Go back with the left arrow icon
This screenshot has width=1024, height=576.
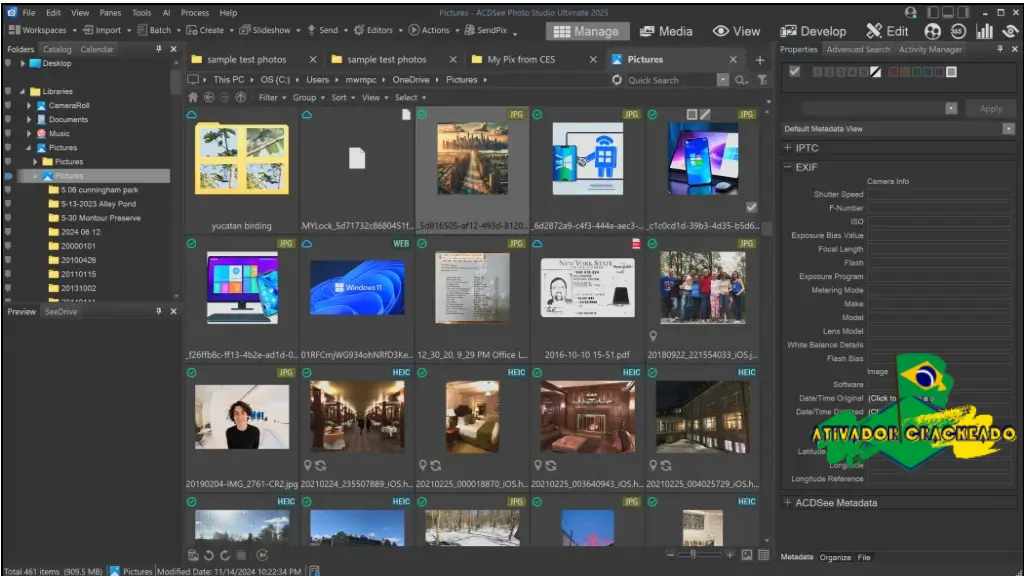click(x=209, y=97)
